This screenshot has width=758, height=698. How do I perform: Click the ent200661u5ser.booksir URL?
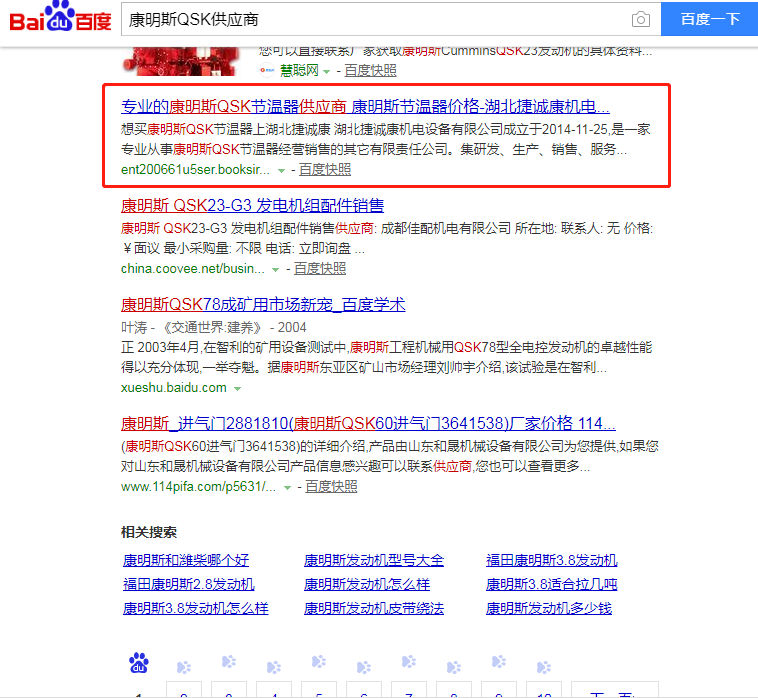[x=195, y=170]
